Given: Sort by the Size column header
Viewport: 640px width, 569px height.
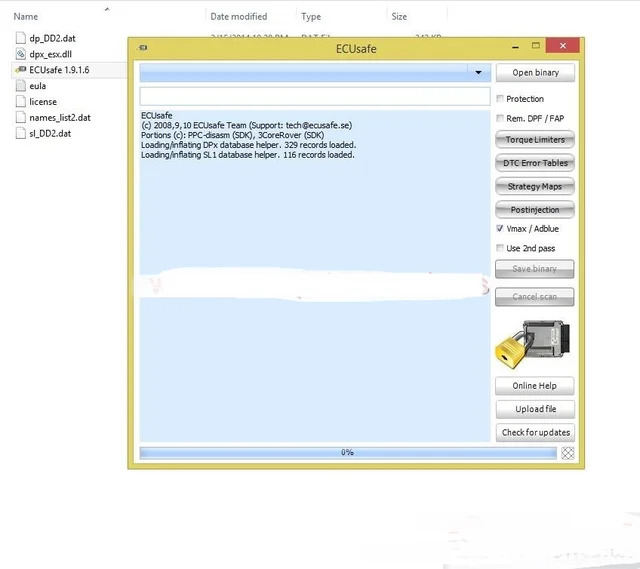Looking at the screenshot, I should pyautogui.click(x=399, y=16).
